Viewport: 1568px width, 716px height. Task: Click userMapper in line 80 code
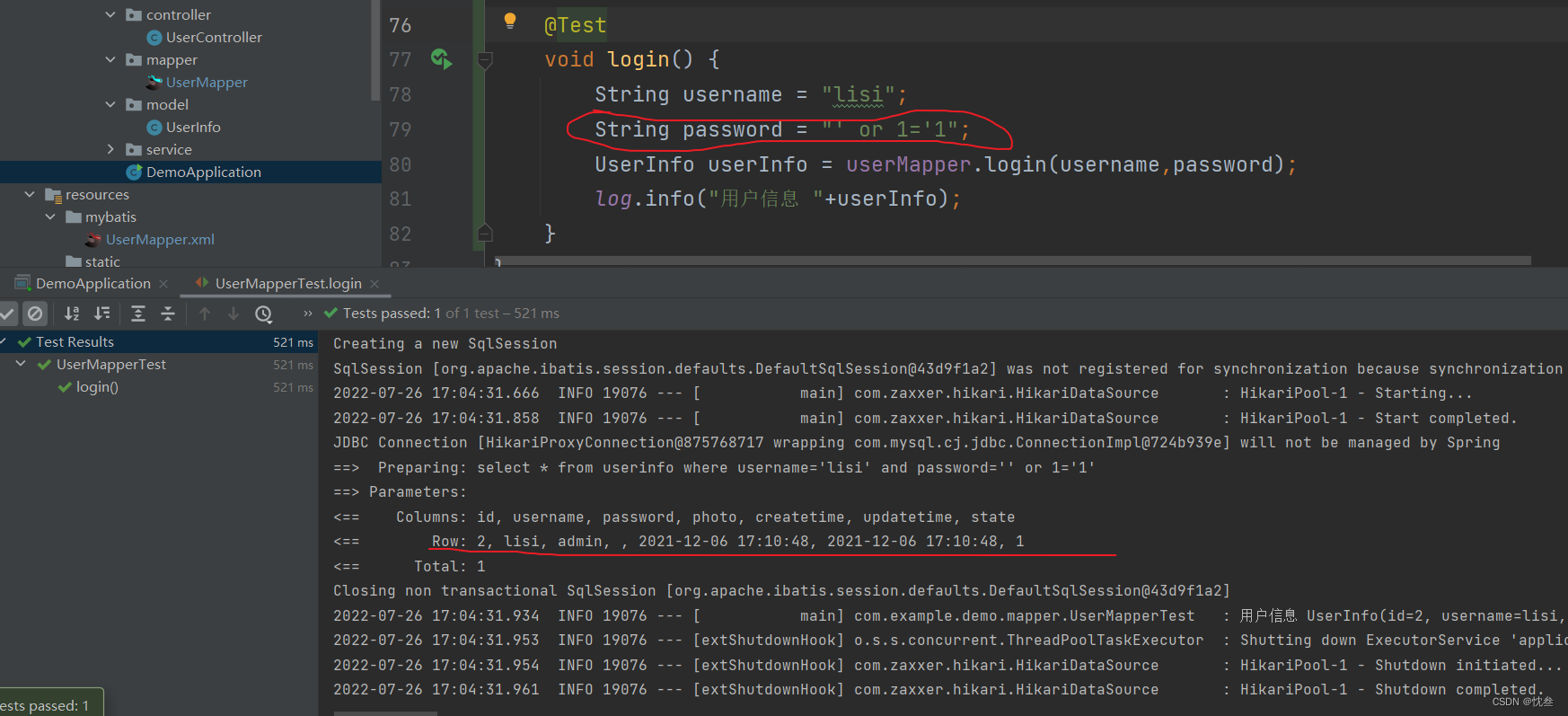908,164
